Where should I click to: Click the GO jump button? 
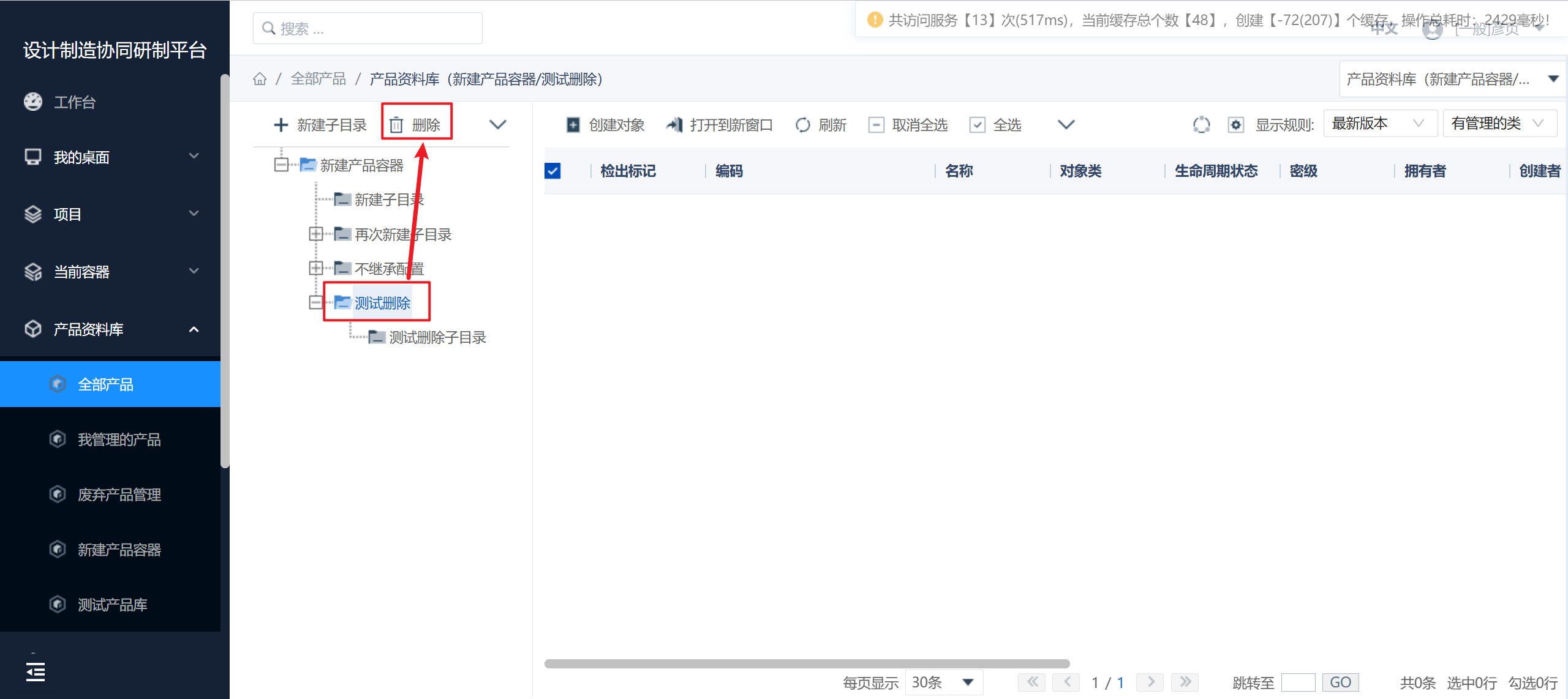point(1341,682)
